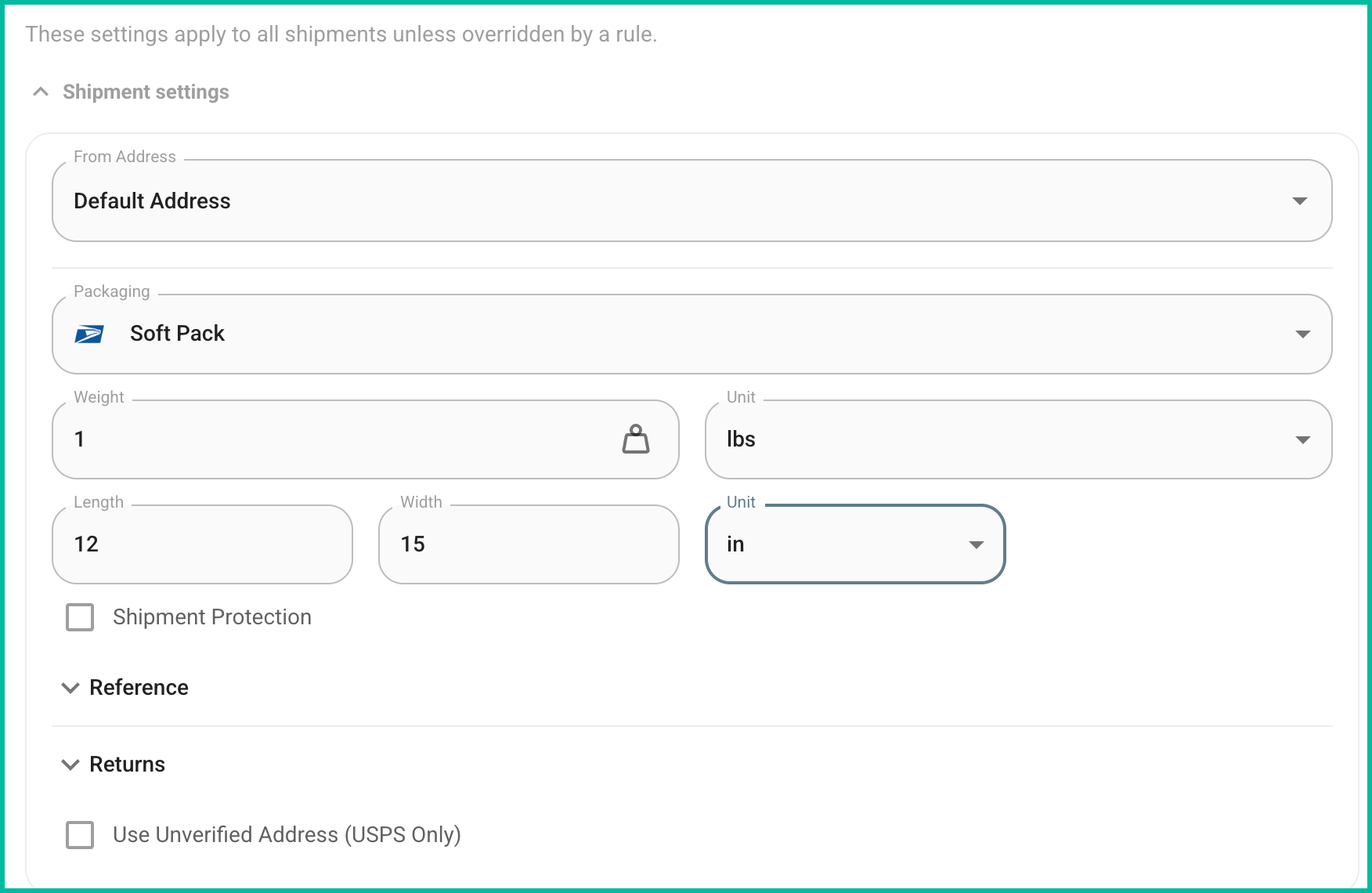Click the Width input showing 15
The image size is (1372, 893).
529,544
